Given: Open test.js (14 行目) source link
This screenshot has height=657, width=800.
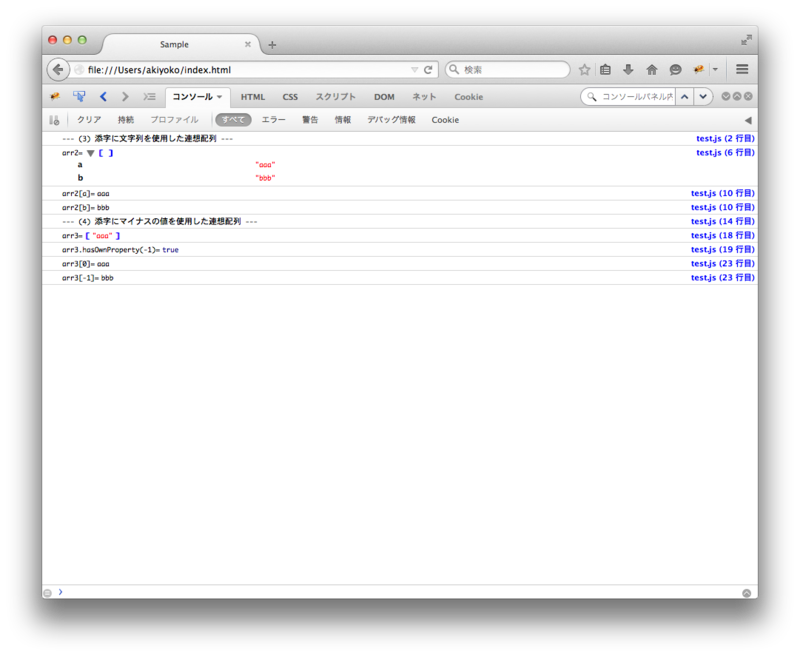Looking at the screenshot, I should tap(722, 221).
